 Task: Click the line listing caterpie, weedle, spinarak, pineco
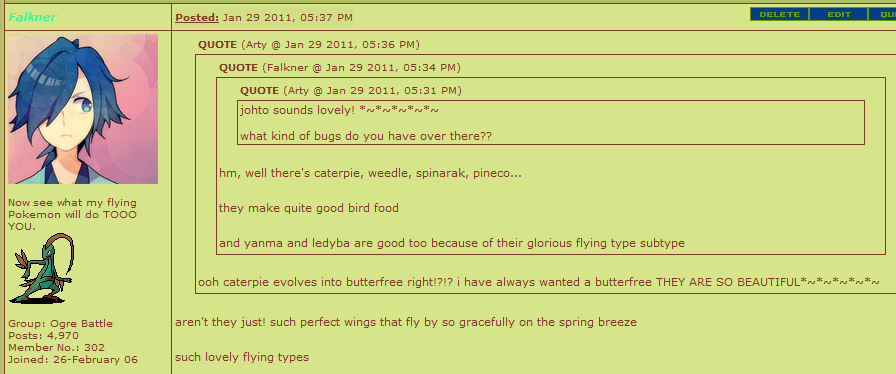[370, 173]
